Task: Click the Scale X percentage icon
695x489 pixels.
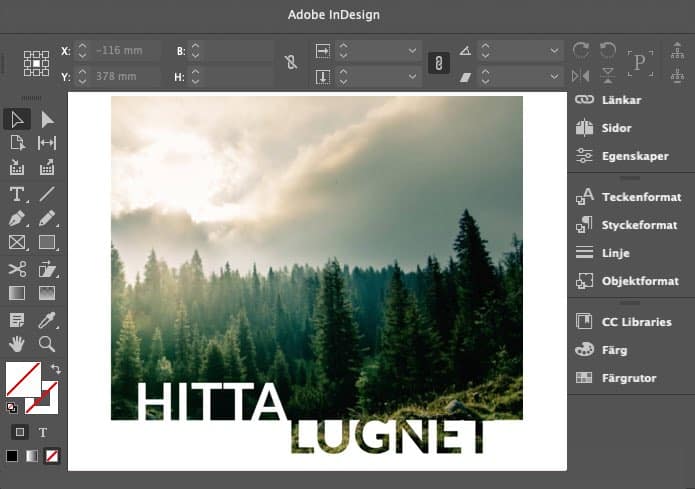Action: [323, 51]
